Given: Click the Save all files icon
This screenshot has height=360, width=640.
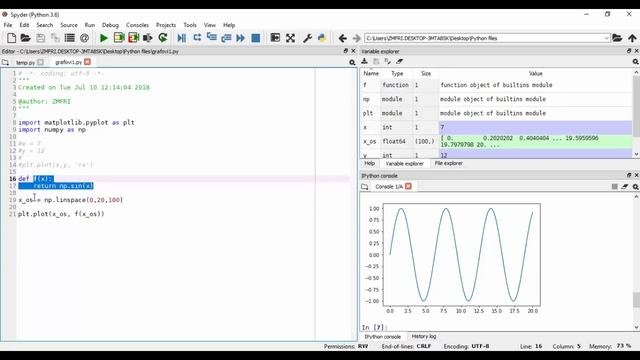Looking at the screenshot, I should (55, 38).
